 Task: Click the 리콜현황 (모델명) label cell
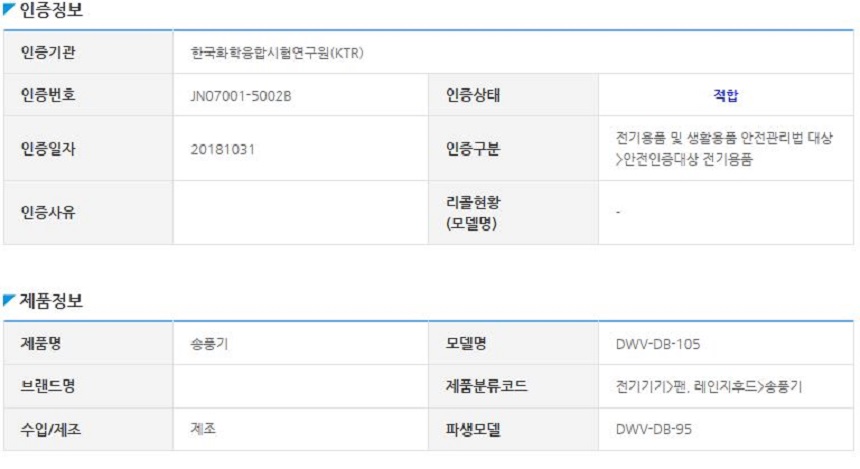[513, 212]
